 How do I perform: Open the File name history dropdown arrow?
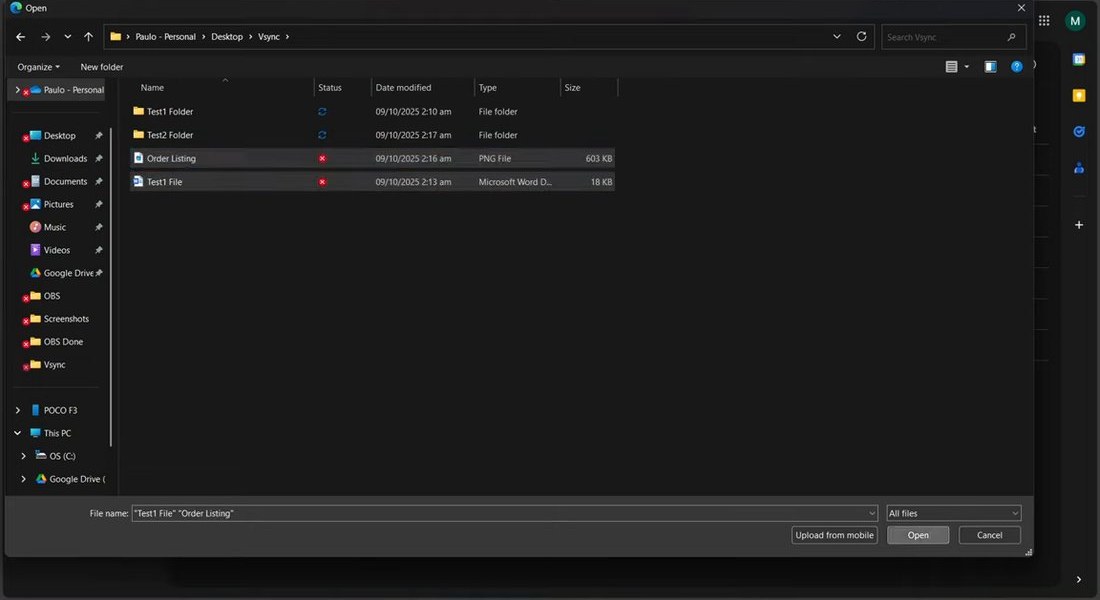[872, 514]
